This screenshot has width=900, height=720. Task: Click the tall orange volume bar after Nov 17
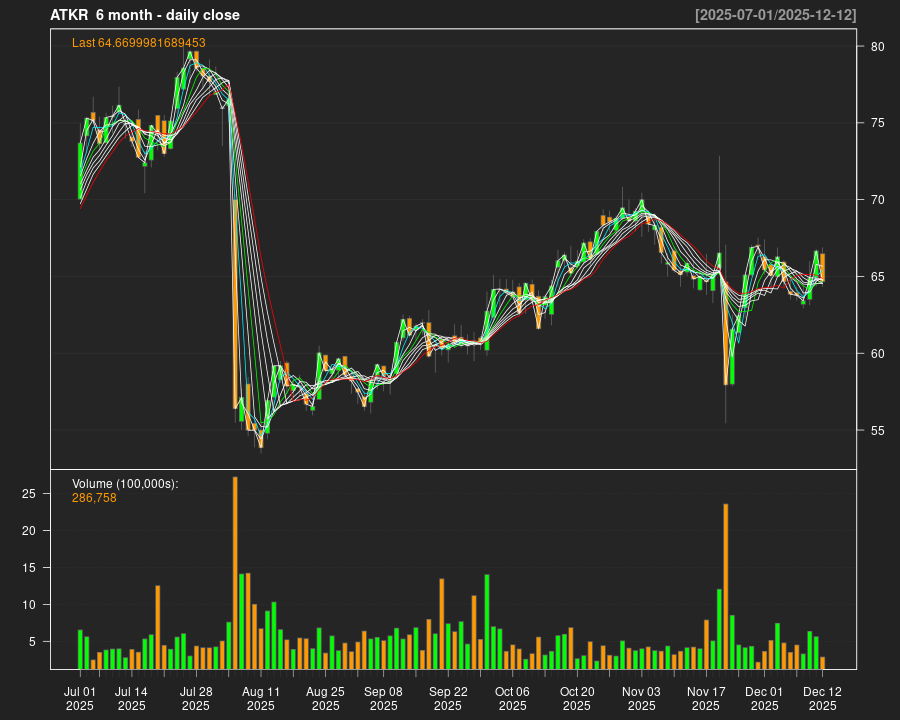(726, 586)
